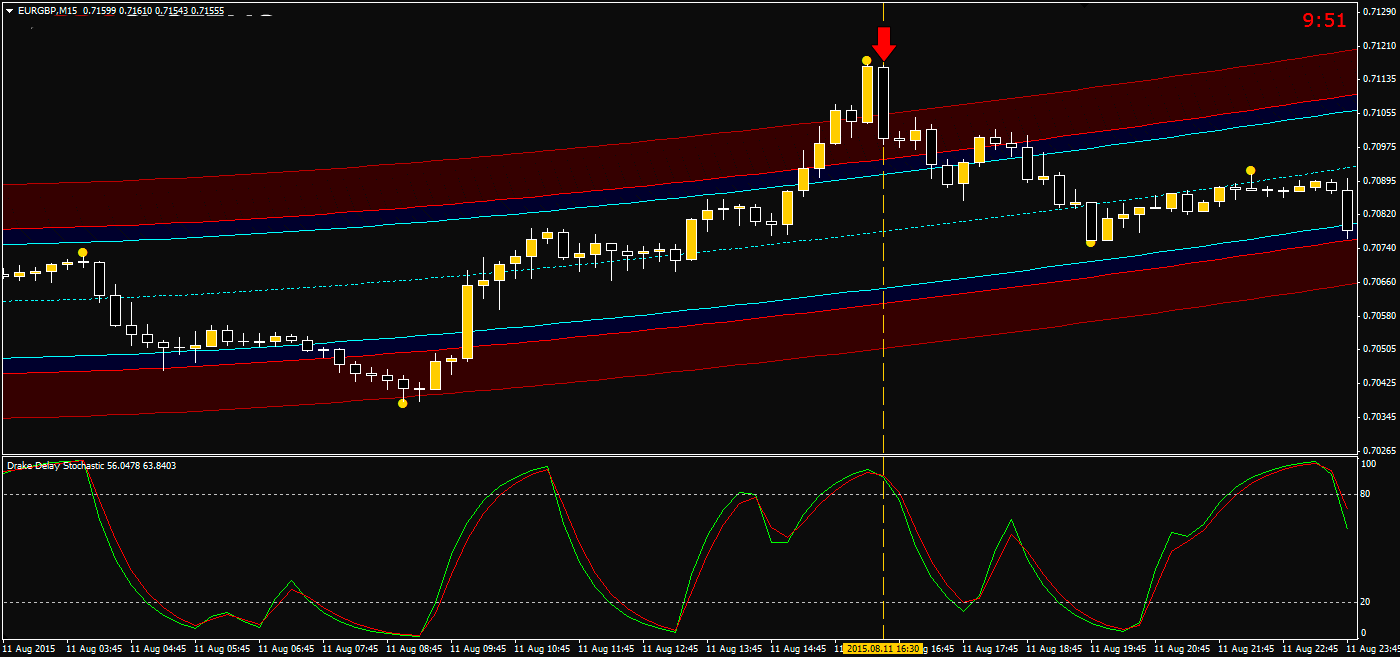The image size is (1400, 657).
Task: Click the 0.71210 price on the scale
Action: (x=1377, y=46)
